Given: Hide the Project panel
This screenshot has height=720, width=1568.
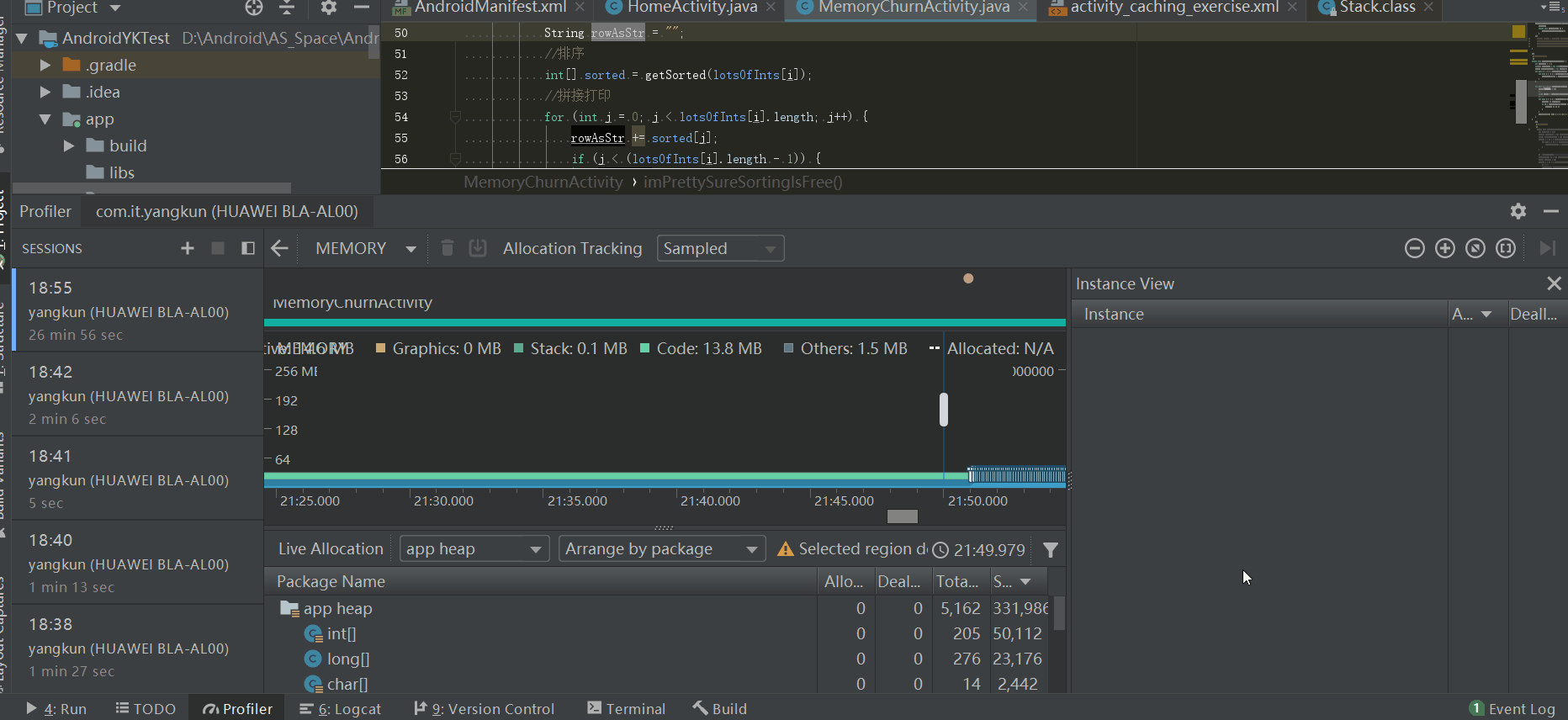Looking at the screenshot, I should click(x=362, y=8).
